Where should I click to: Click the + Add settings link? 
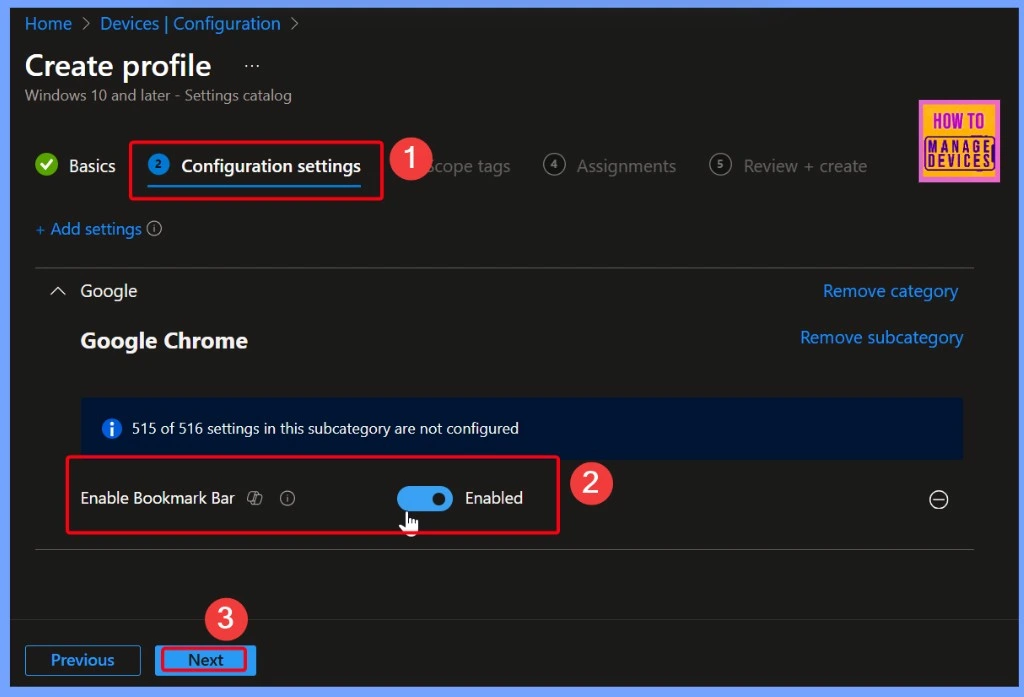(89, 229)
